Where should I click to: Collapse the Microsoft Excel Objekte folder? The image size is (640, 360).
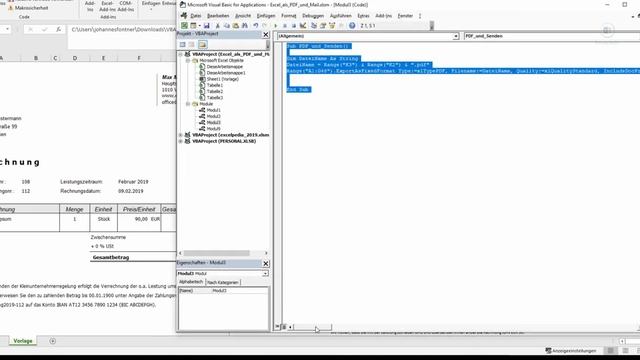188,60
